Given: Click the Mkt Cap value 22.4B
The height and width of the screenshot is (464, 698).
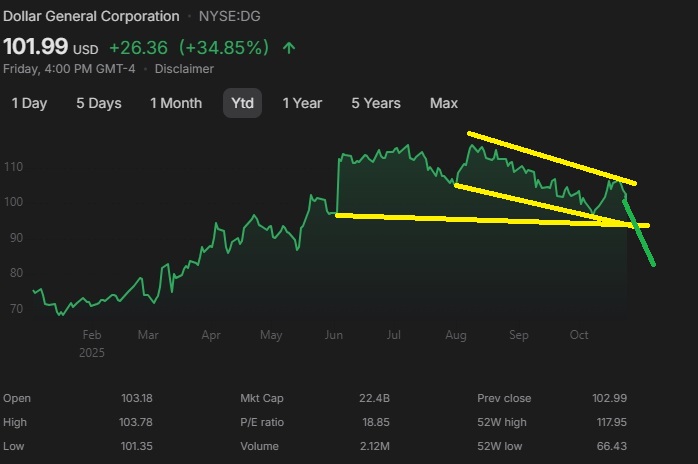Looking at the screenshot, I should [374, 398].
